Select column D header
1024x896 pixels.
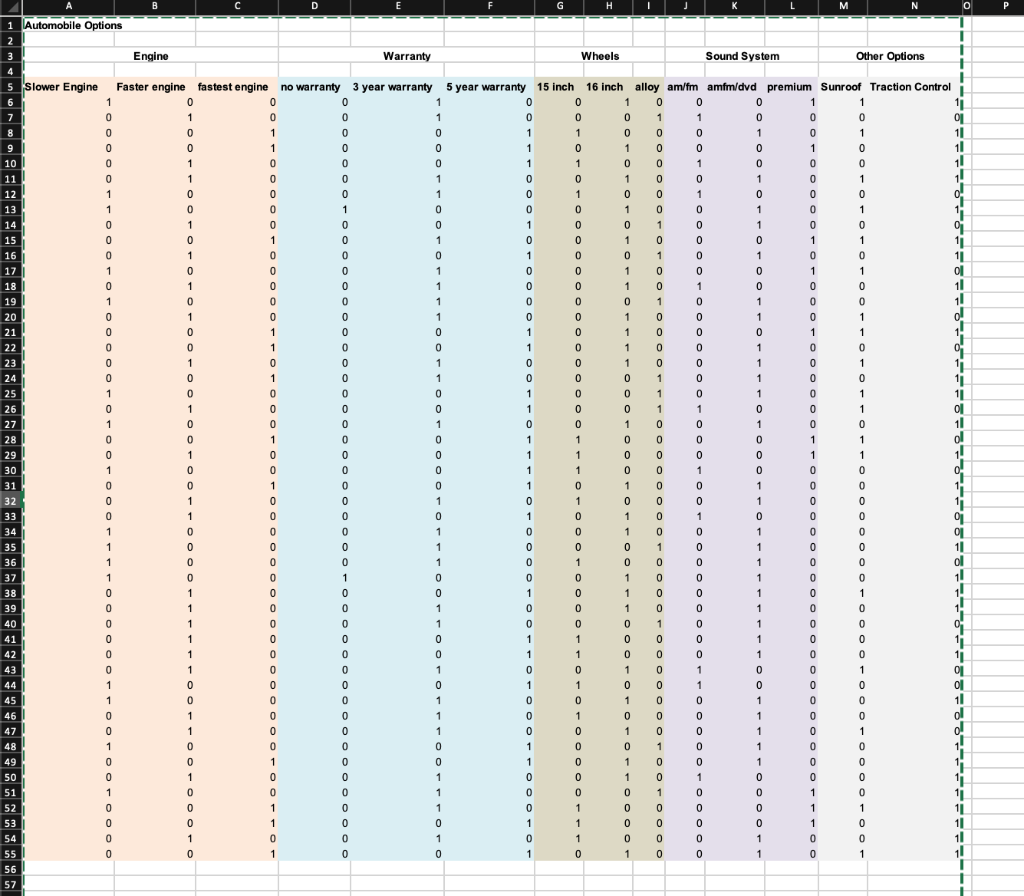pyautogui.click(x=314, y=6)
